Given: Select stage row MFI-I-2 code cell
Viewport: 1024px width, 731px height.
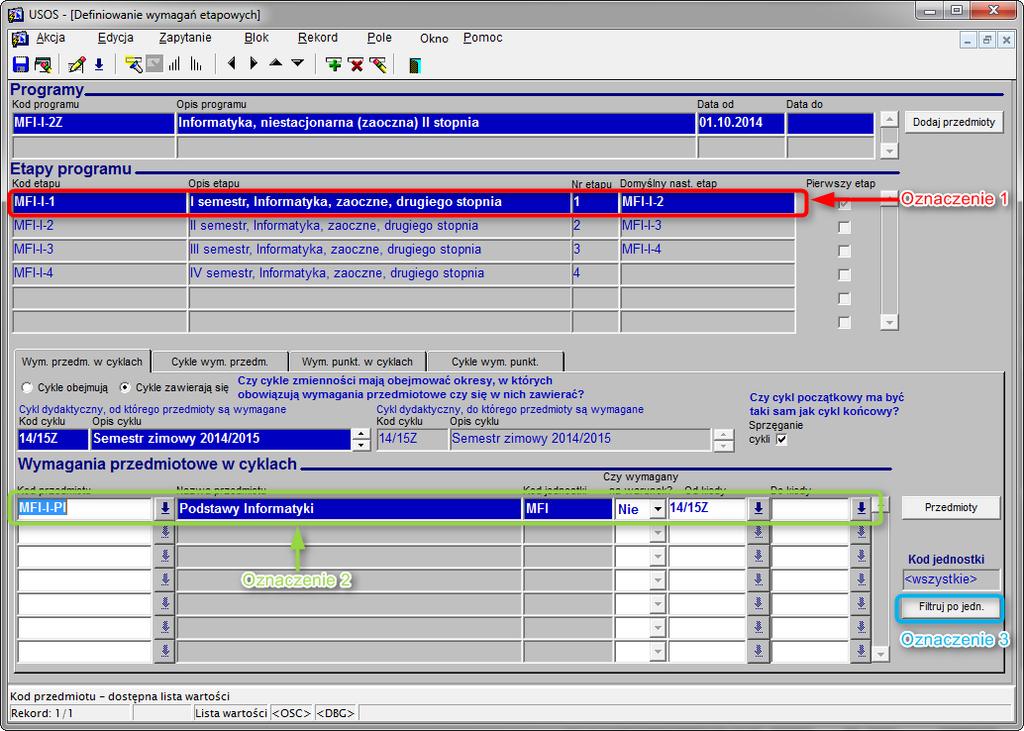Looking at the screenshot, I should click(99, 226).
